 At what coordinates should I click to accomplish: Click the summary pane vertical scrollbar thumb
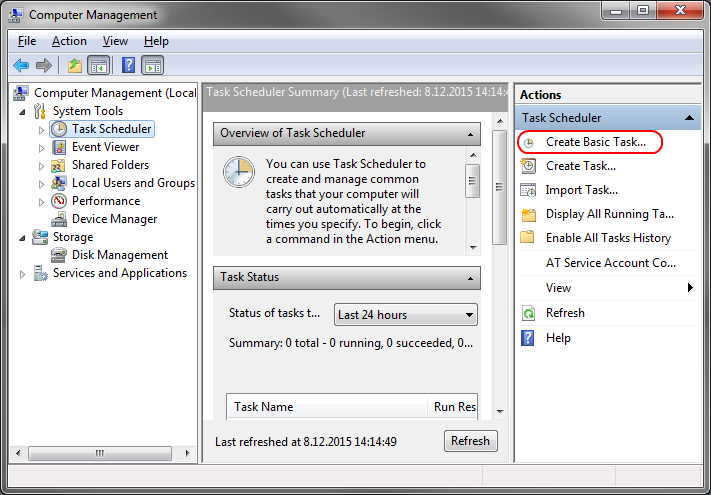499,187
